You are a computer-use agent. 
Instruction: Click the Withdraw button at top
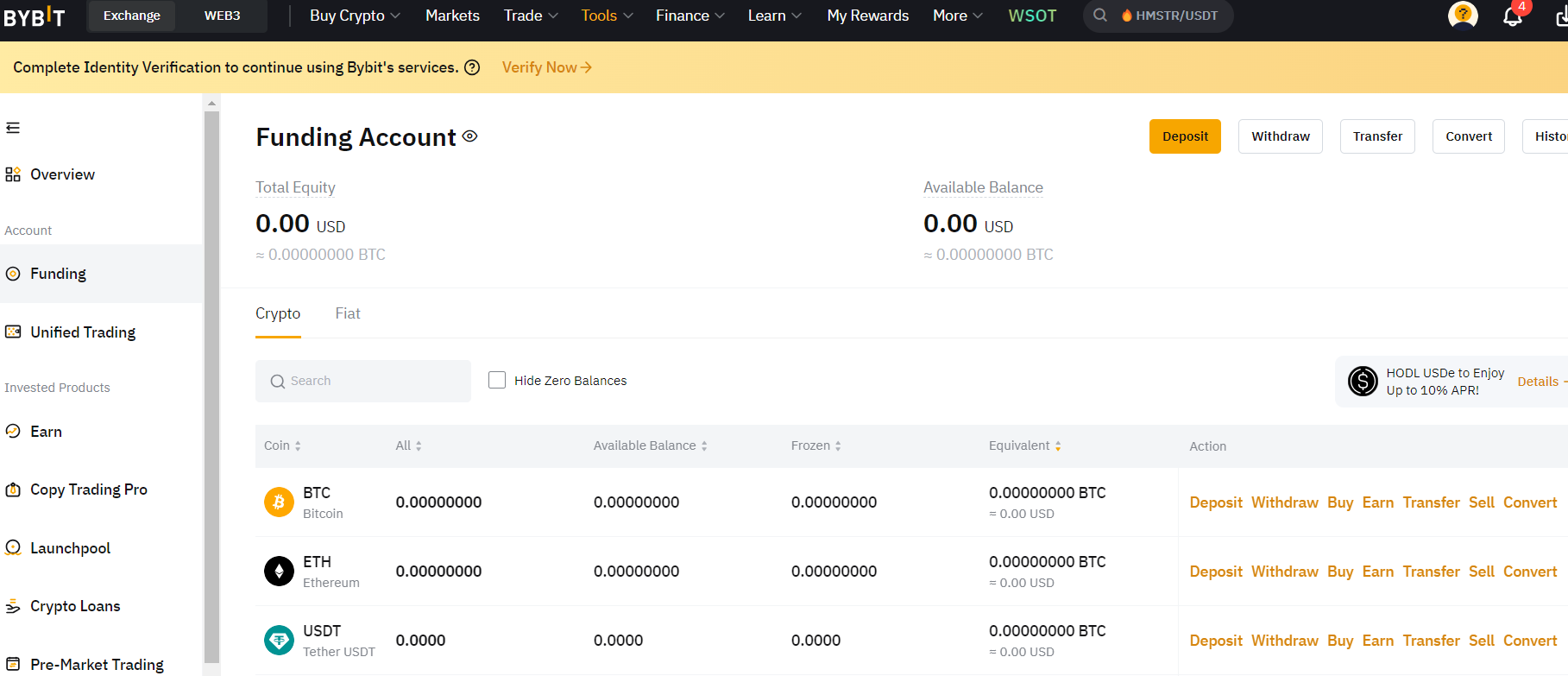[1281, 136]
